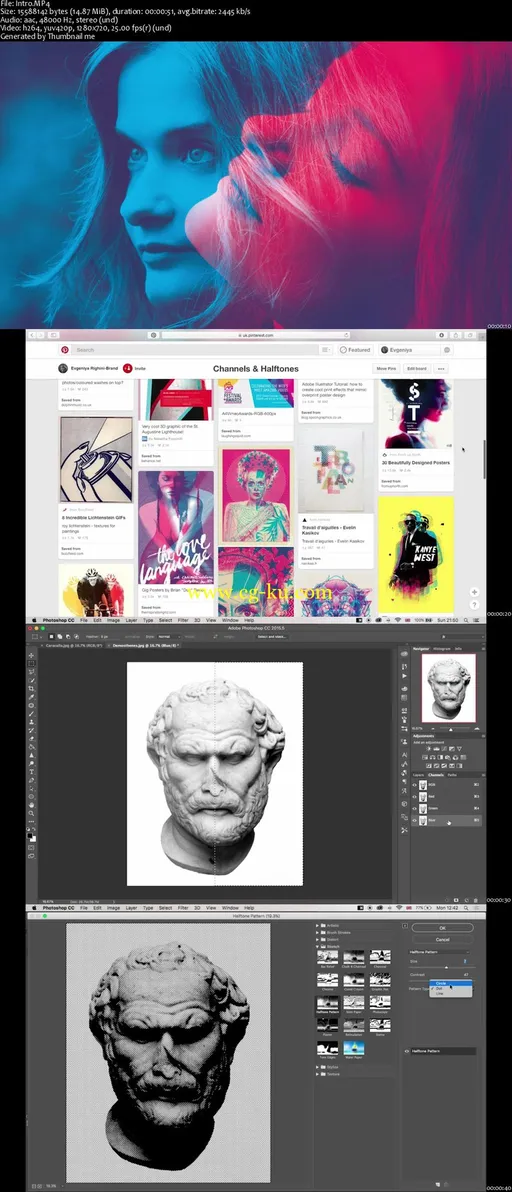Click the Pinterest notifications speech icon
The image size is (512, 1192).
pos(447,350)
